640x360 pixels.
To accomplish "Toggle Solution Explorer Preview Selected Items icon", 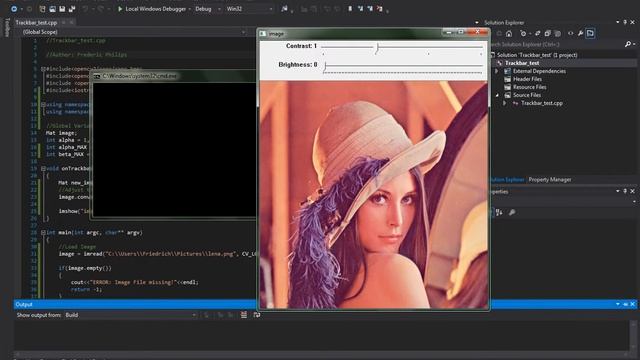I will click(x=590, y=33).
